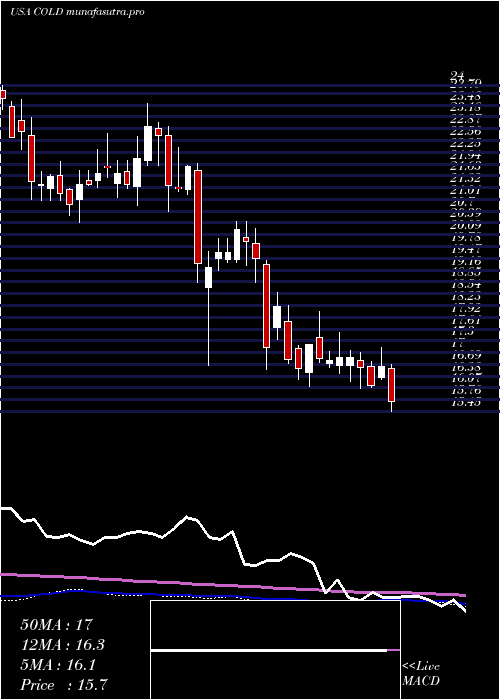Click the '22.56' price axis label
Screen dimensions: 500x700
point(466,132)
